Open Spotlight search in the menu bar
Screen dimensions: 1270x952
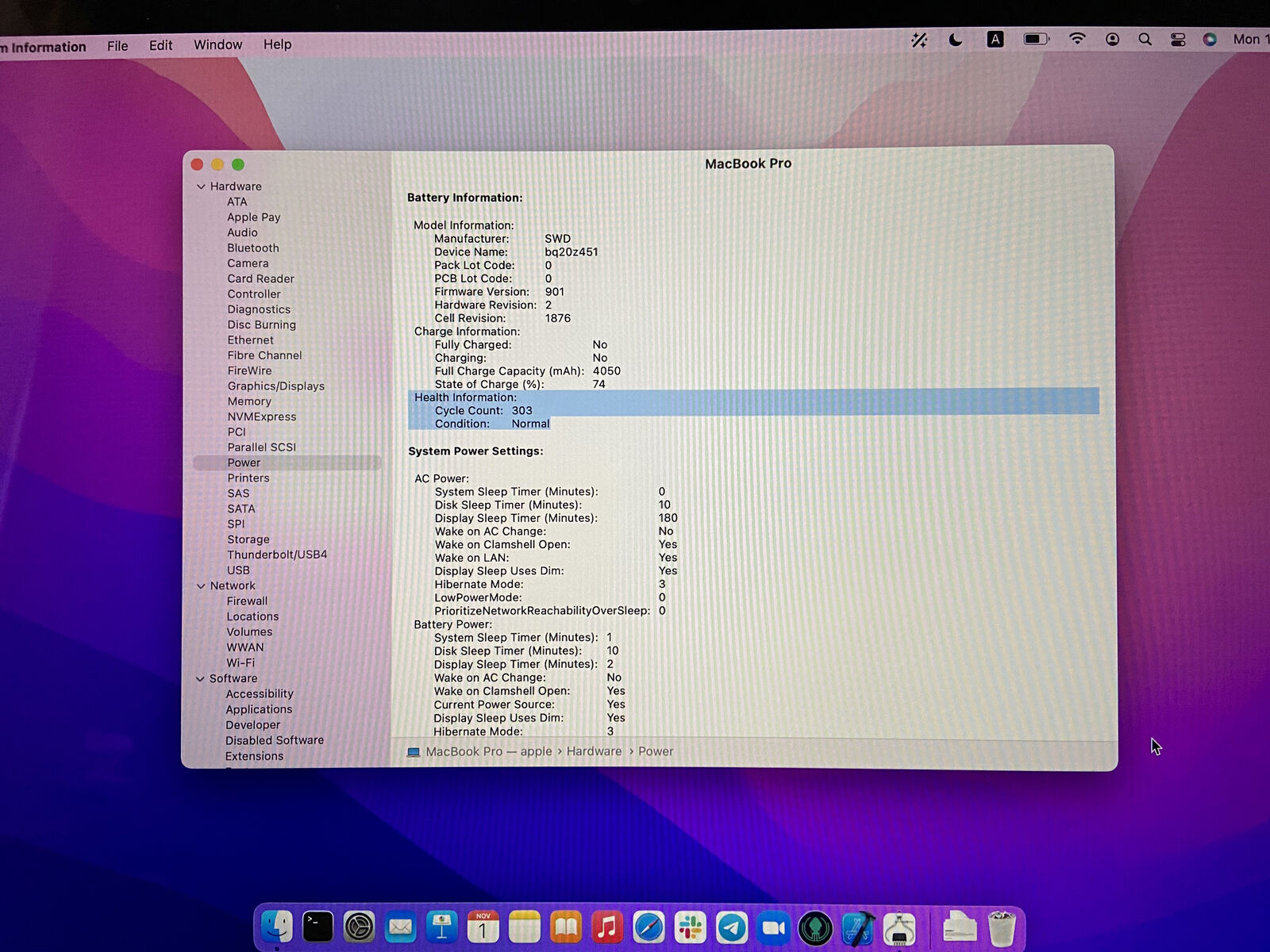point(1145,40)
